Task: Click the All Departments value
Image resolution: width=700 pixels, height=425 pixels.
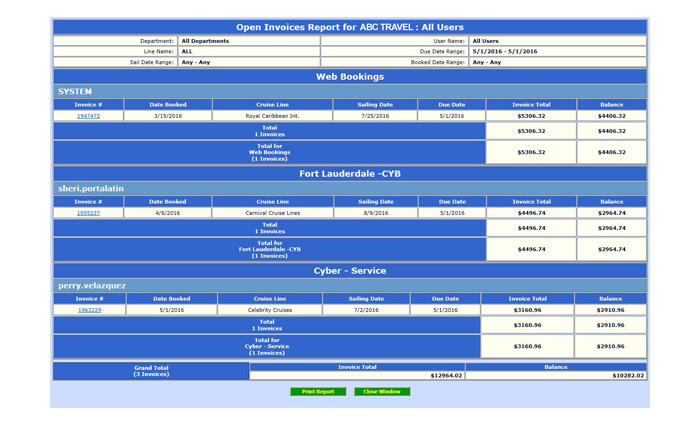Action: pyautogui.click(x=205, y=41)
